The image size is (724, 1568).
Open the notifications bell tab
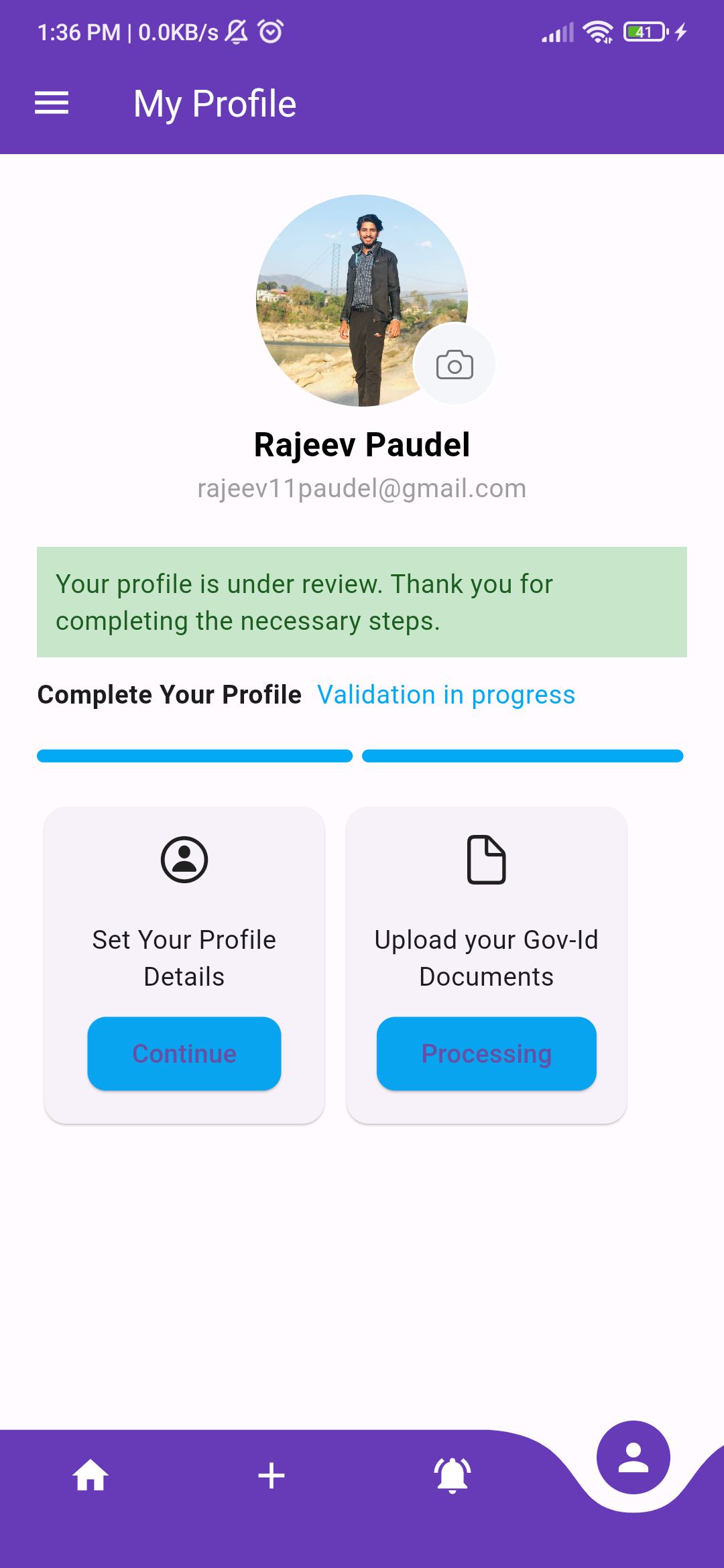[x=452, y=1476]
